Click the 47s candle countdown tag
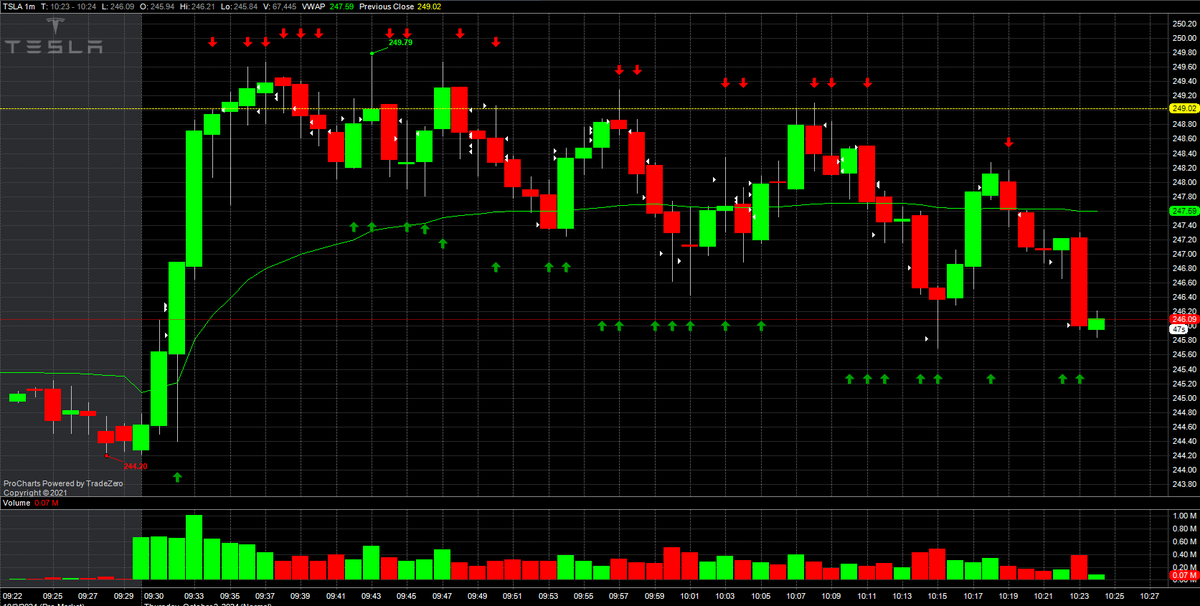This screenshot has height=606, width=1200. [1178, 328]
